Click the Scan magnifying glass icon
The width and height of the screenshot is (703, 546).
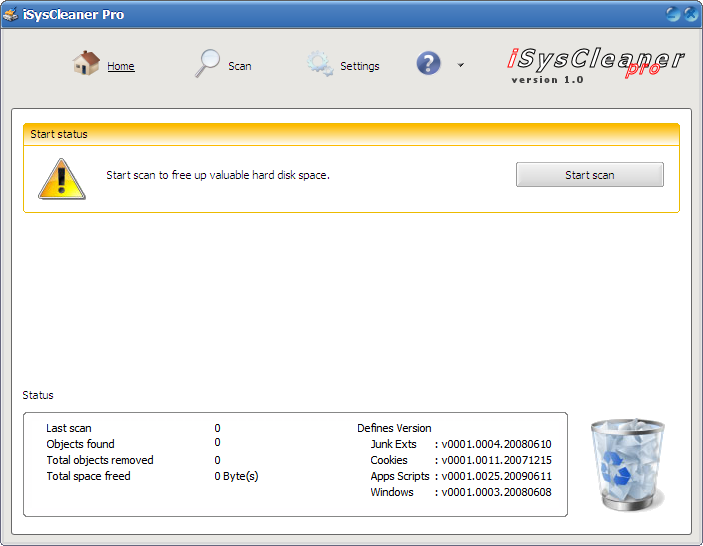pos(207,64)
